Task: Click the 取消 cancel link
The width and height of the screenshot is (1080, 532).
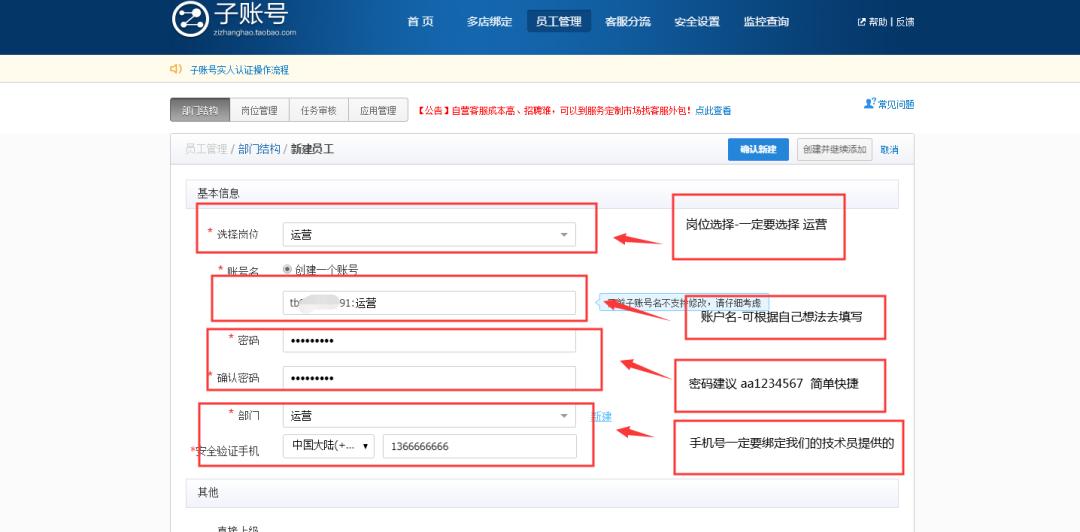Action: [x=889, y=150]
